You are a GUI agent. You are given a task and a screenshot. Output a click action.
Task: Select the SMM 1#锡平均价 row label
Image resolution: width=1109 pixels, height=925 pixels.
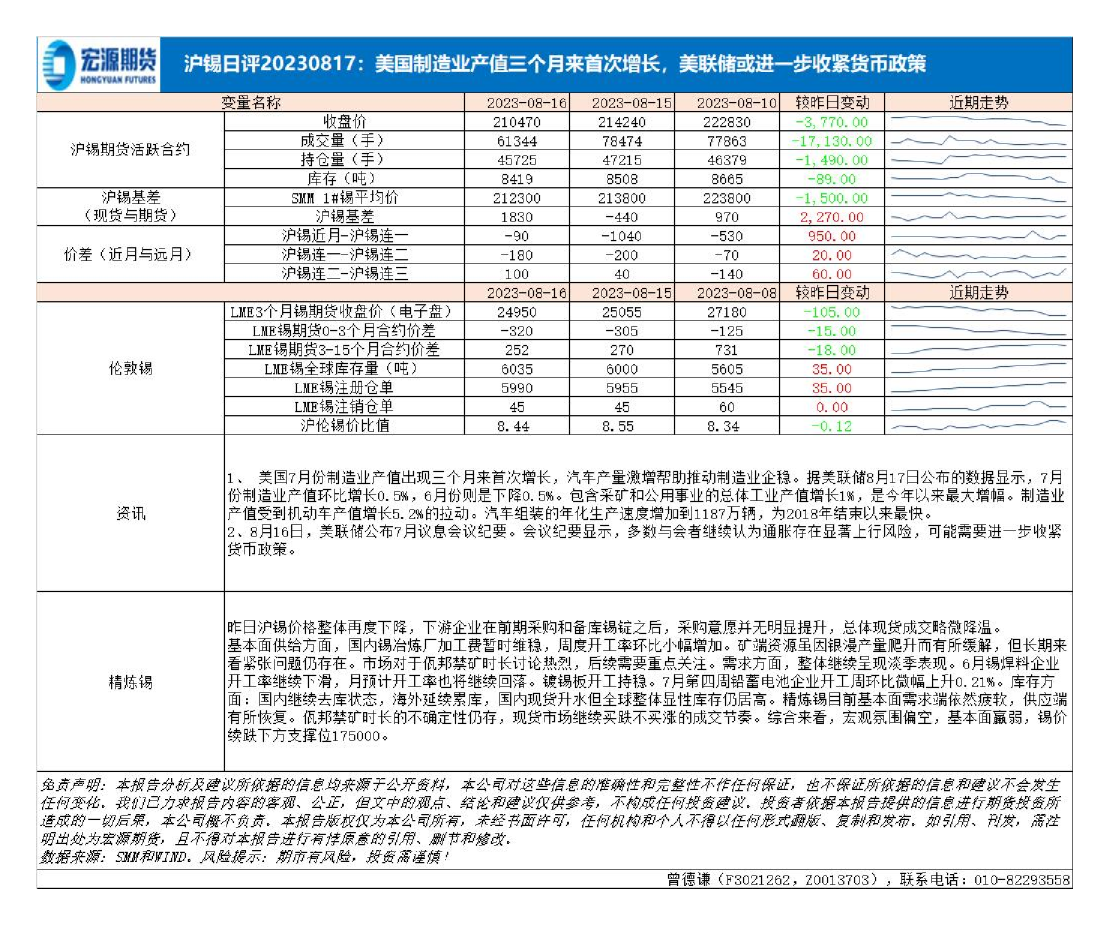click(x=343, y=198)
